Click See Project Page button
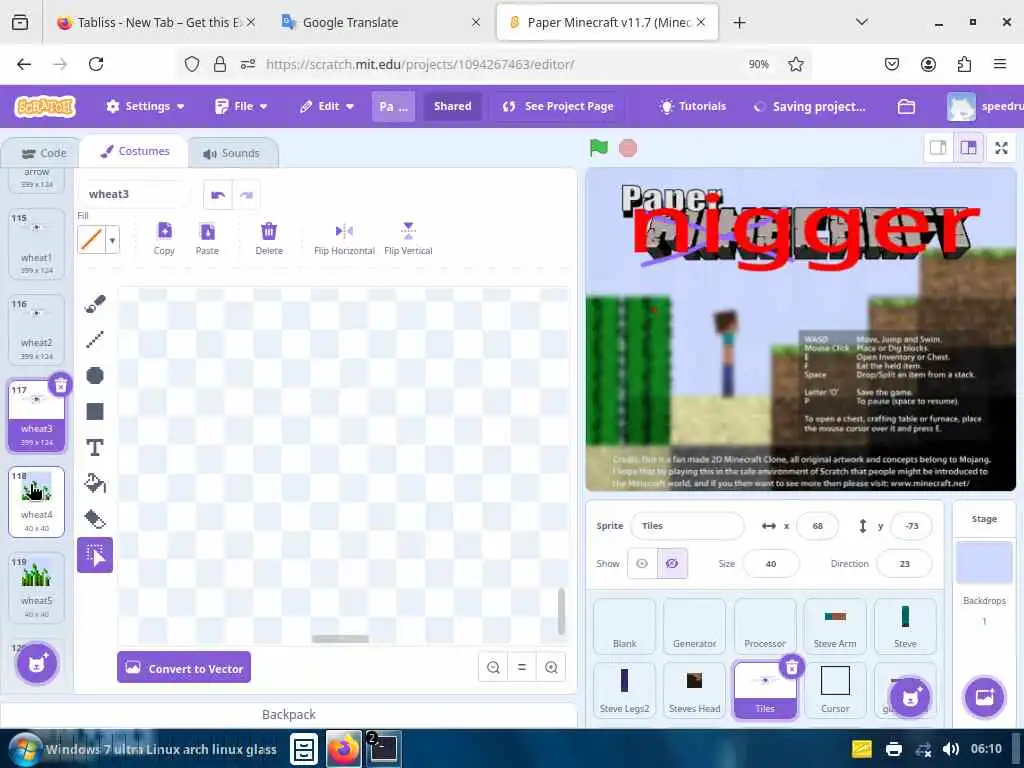The height and width of the screenshot is (768, 1024). (x=558, y=106)
